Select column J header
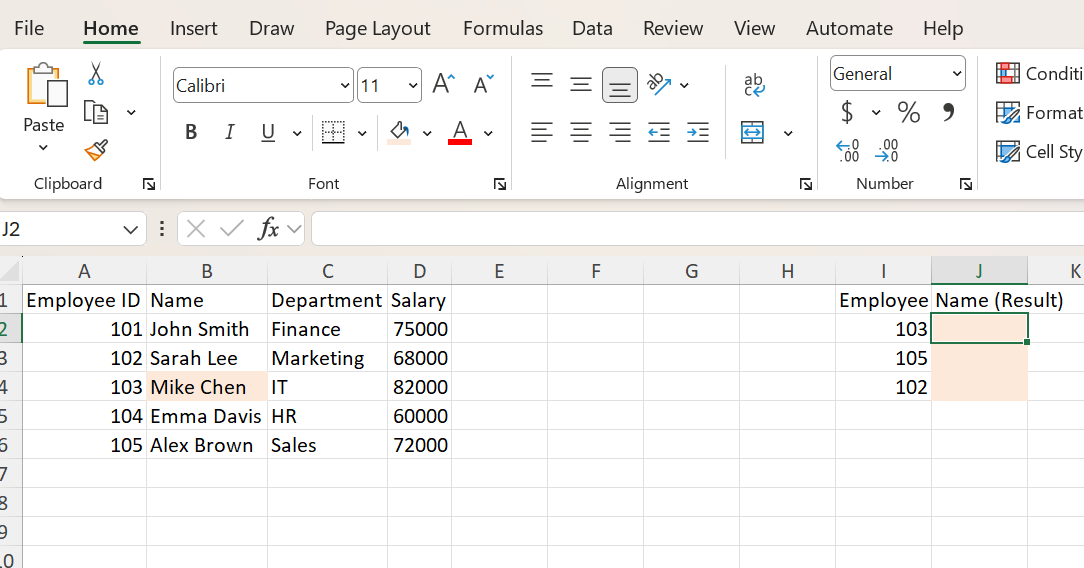 click(979, 271)
